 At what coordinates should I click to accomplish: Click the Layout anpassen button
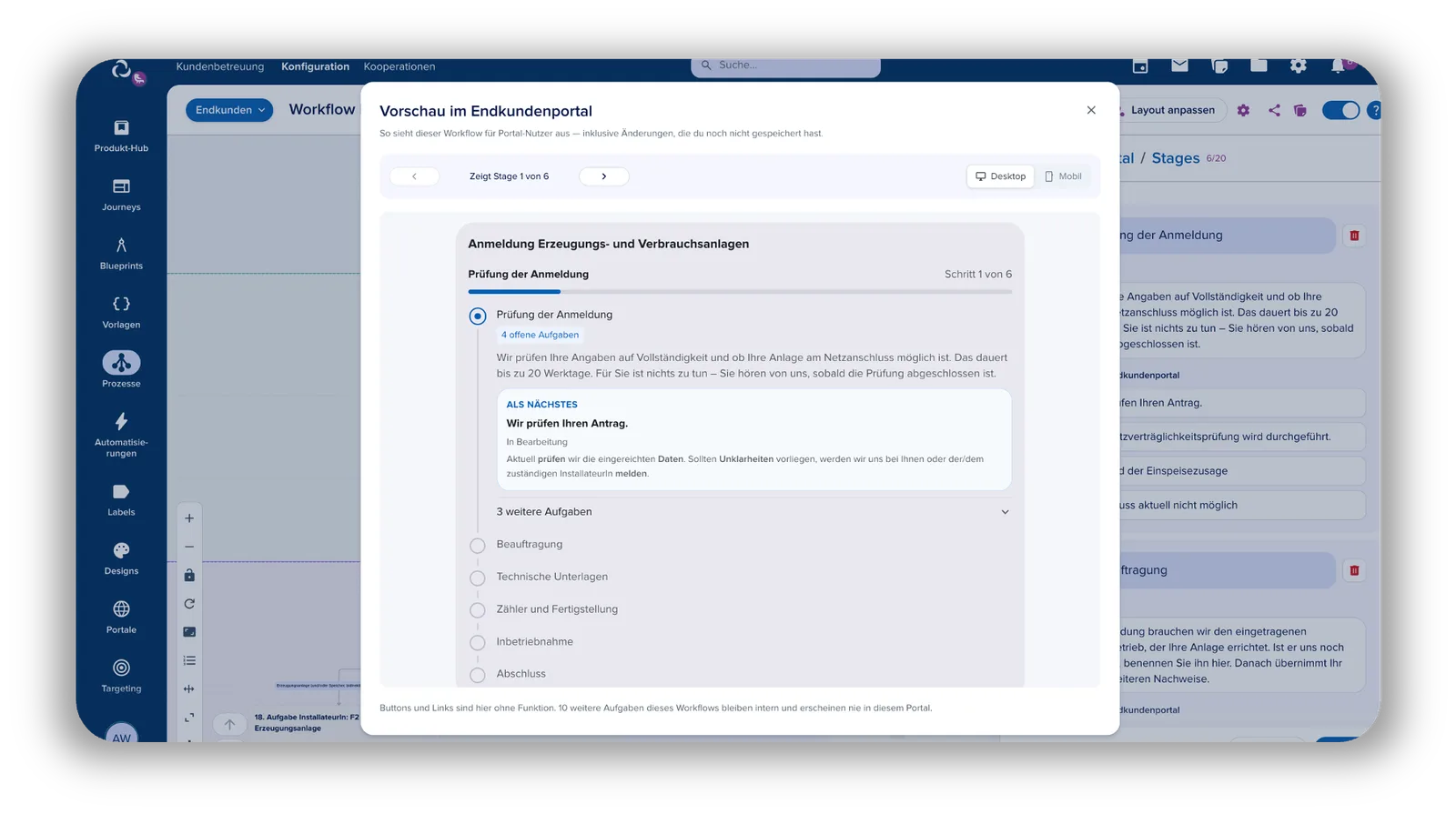coord(1172,110)
